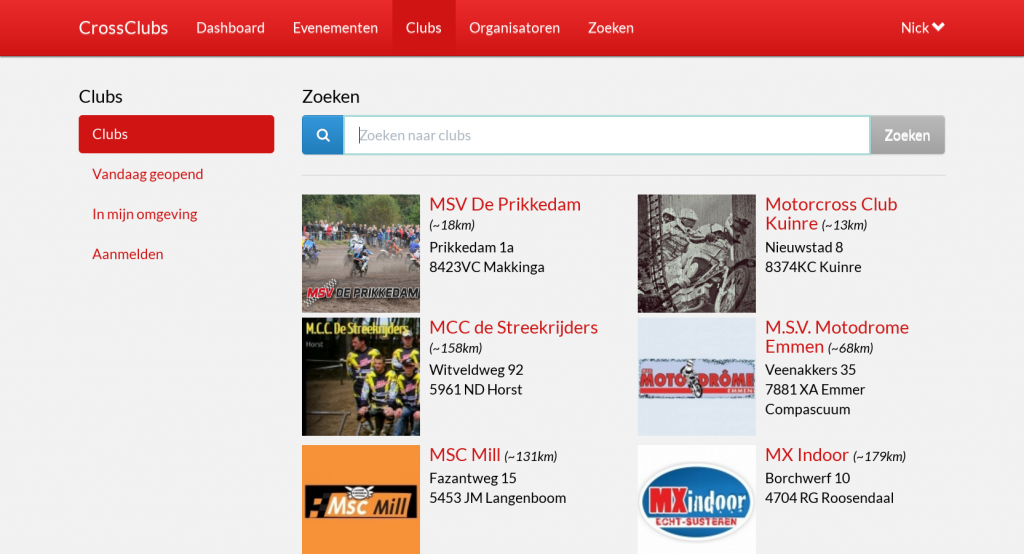Click the address text 'Witveldweg 92'
This screenshot has height=554, width=1024.
click(x=476, y=370)
